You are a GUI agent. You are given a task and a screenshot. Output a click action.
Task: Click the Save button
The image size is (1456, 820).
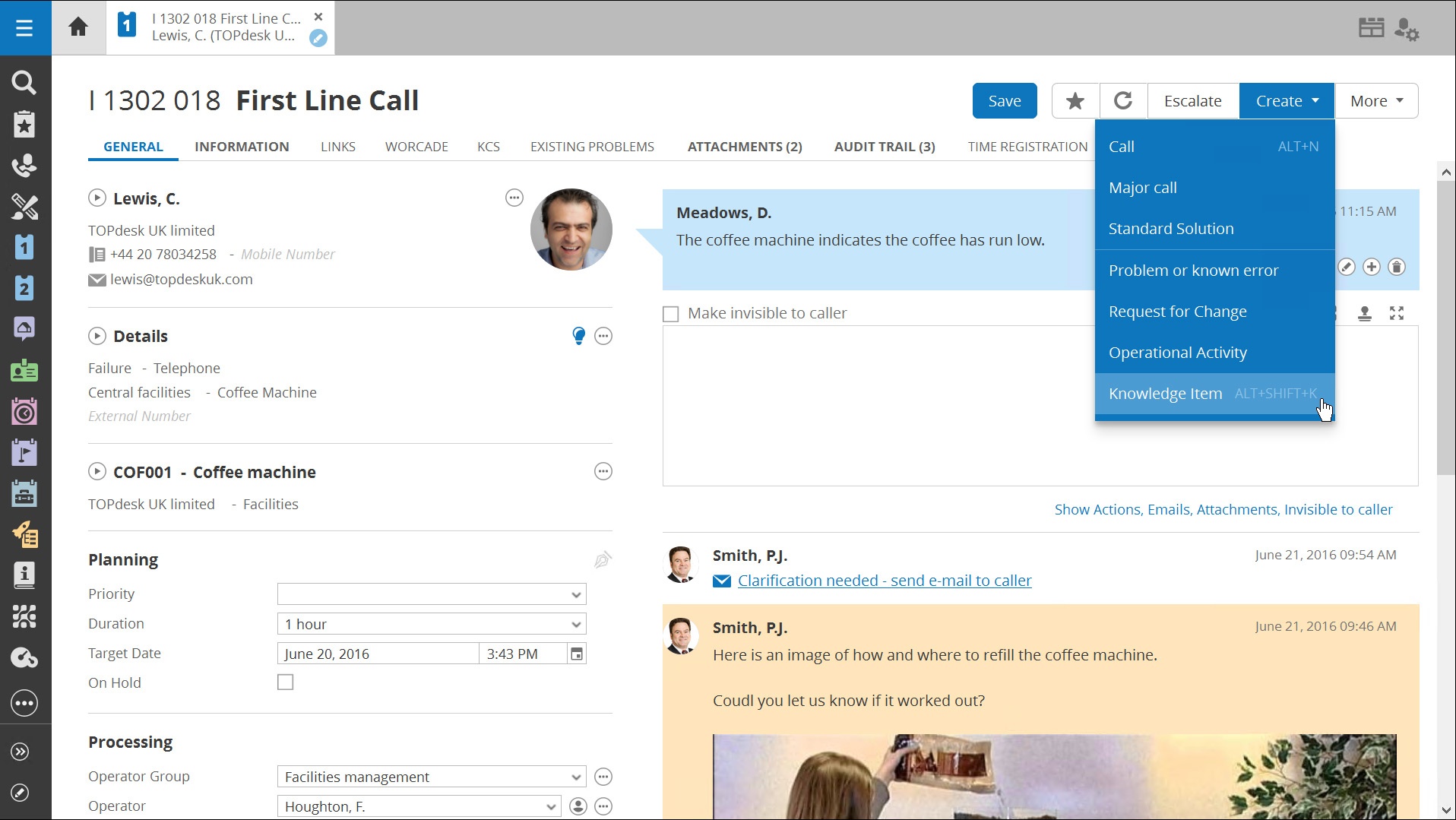point(1005,100)
